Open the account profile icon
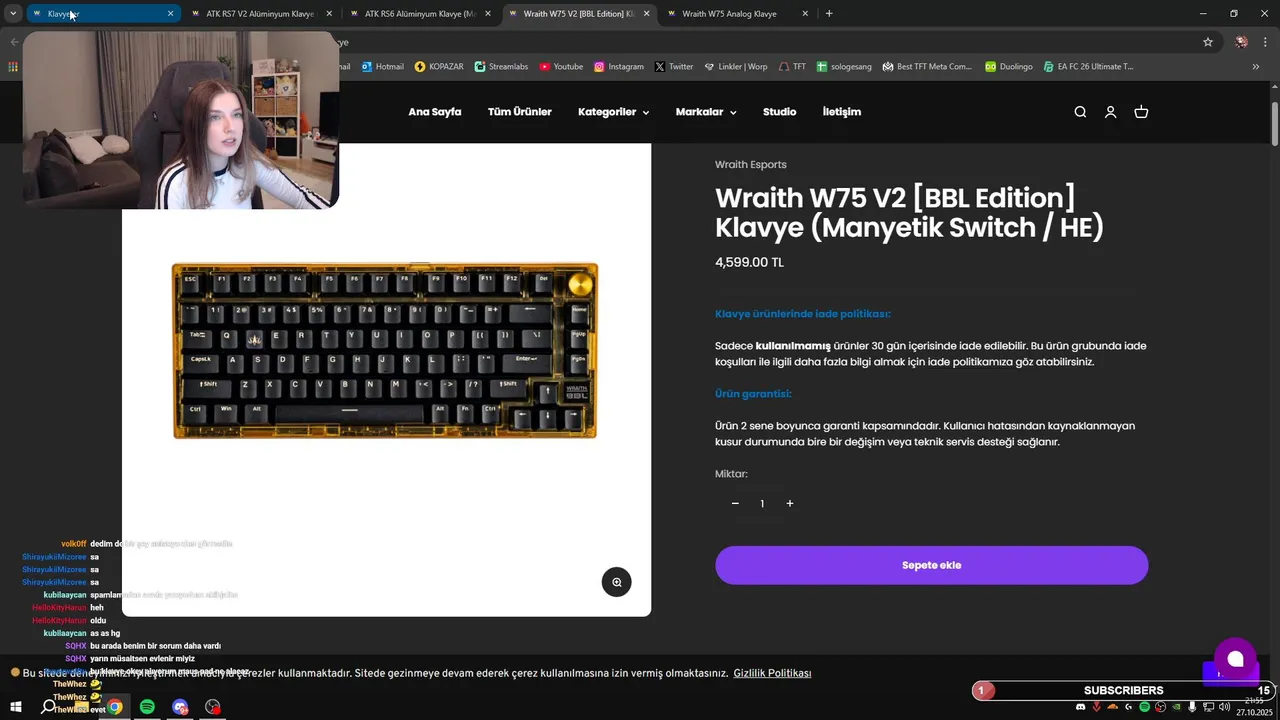Screen dimensions: 1280x720 tap(1110, 112)
